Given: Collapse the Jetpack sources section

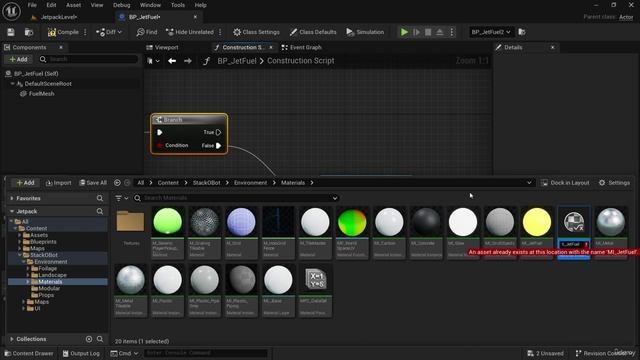Looking at the screenshot, I should (12, 211).
